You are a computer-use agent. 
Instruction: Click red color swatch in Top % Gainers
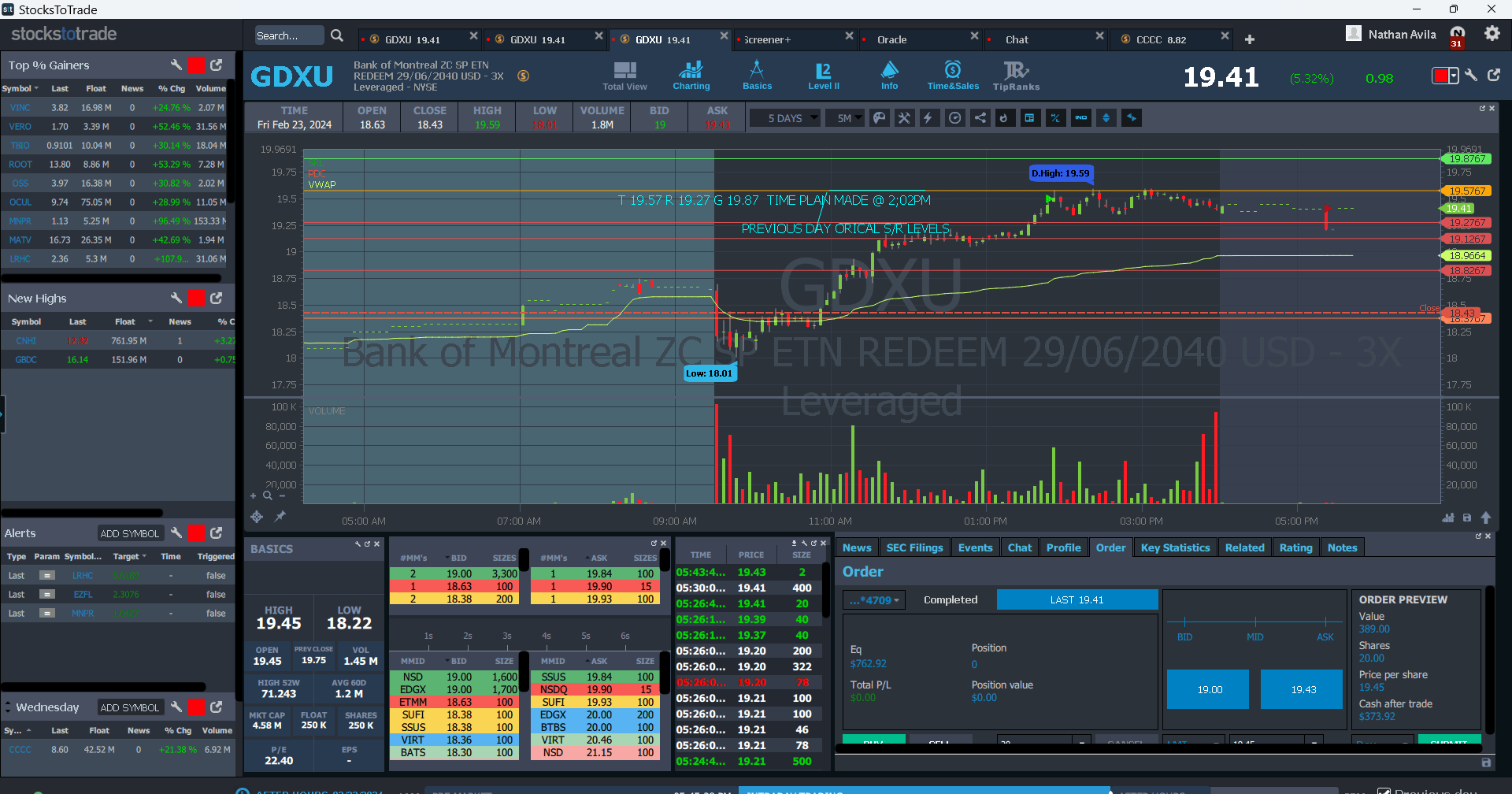click(196, 65)
